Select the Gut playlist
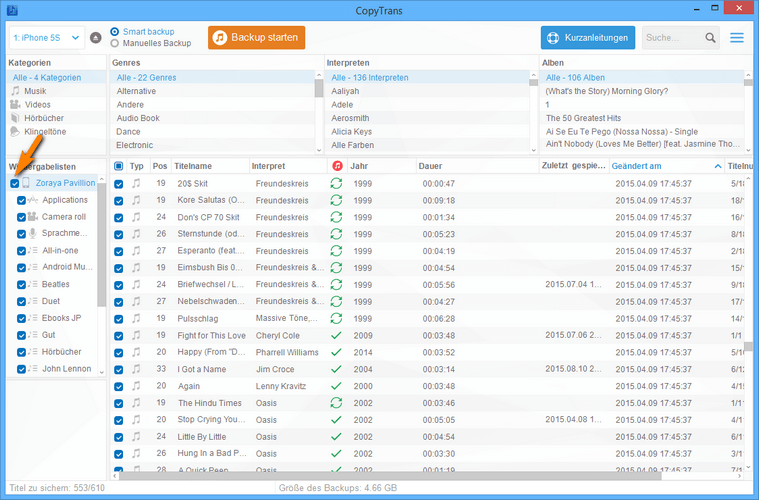The image size is (759, 500). pyautogui.click(x=48, y=335)
